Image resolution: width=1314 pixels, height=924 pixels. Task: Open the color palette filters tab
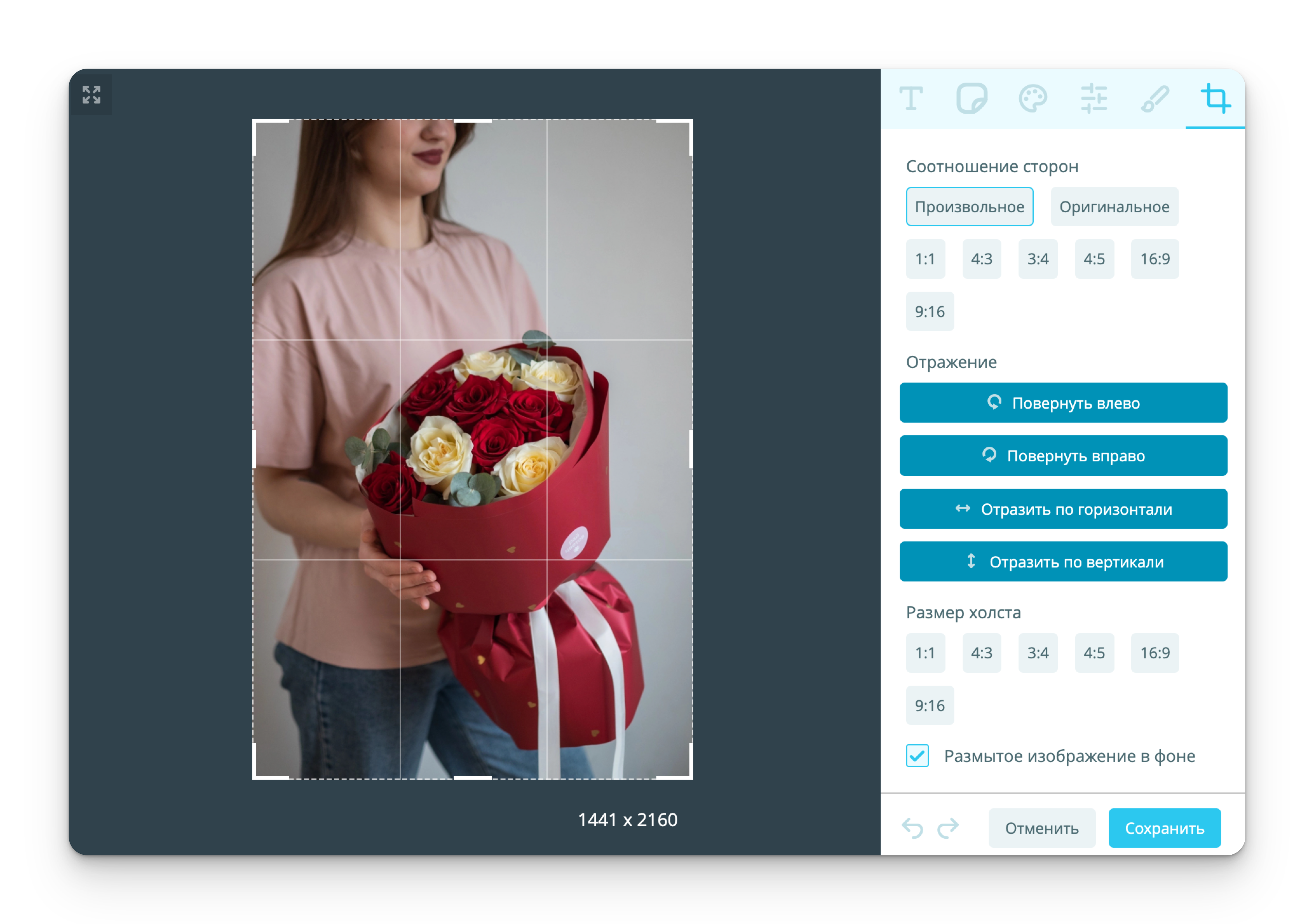click(x=1033, y=99)
